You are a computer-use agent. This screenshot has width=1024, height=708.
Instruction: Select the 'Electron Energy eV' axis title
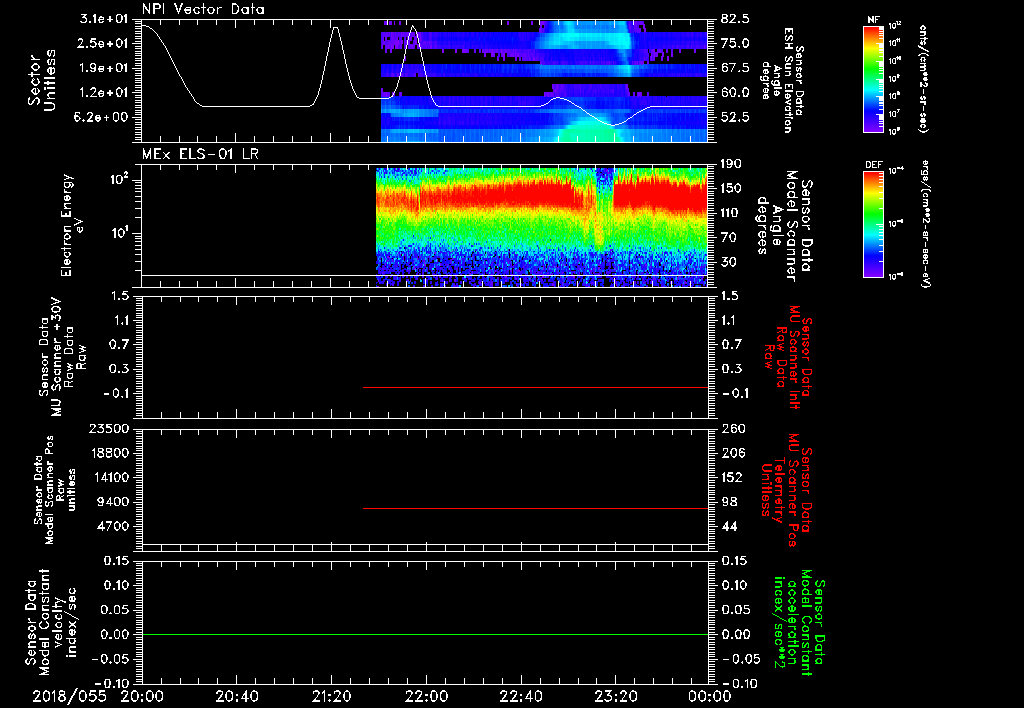click(x=73, y=225)
